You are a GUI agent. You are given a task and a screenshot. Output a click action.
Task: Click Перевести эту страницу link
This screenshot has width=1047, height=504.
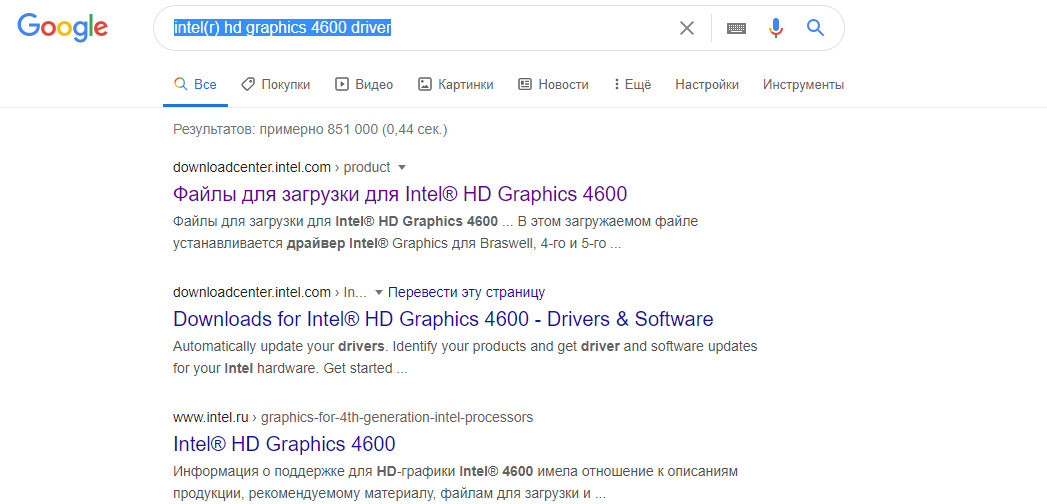[467, 292]
